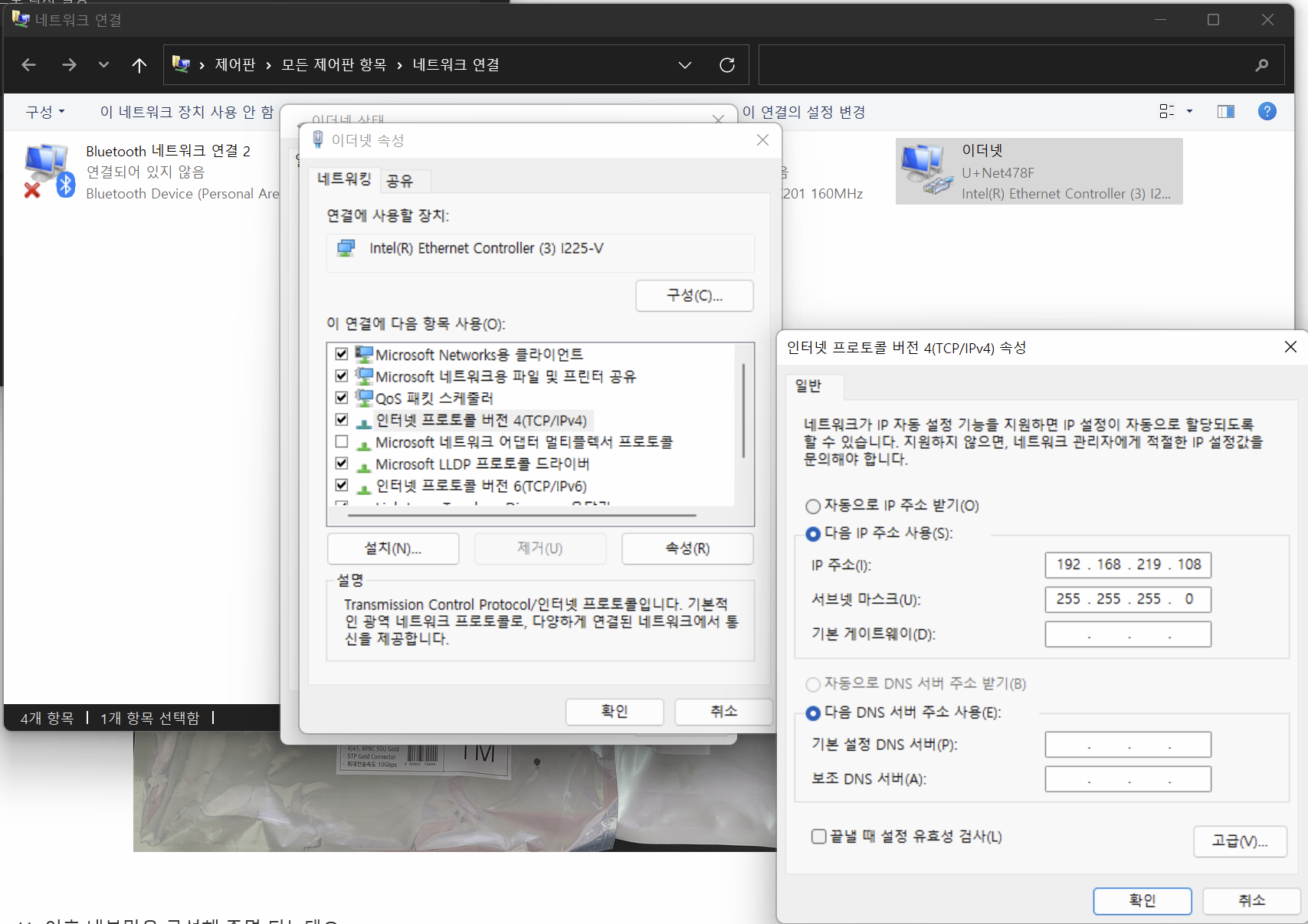Toggle 인터넷 프로토콜 버전 4(TCP/IPv4) checkbox
The height and width of the screenshot is (924, 1308).
tap(342, 420)
